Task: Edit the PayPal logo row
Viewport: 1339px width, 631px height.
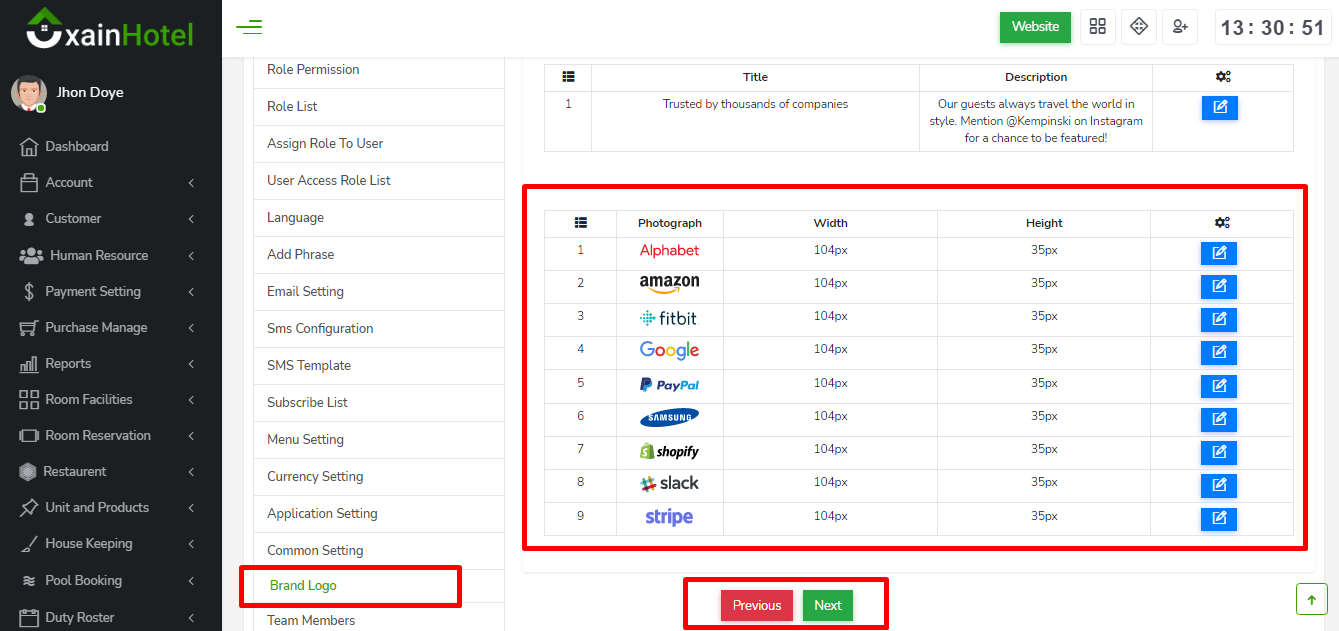Action: tap(1218, 386)
